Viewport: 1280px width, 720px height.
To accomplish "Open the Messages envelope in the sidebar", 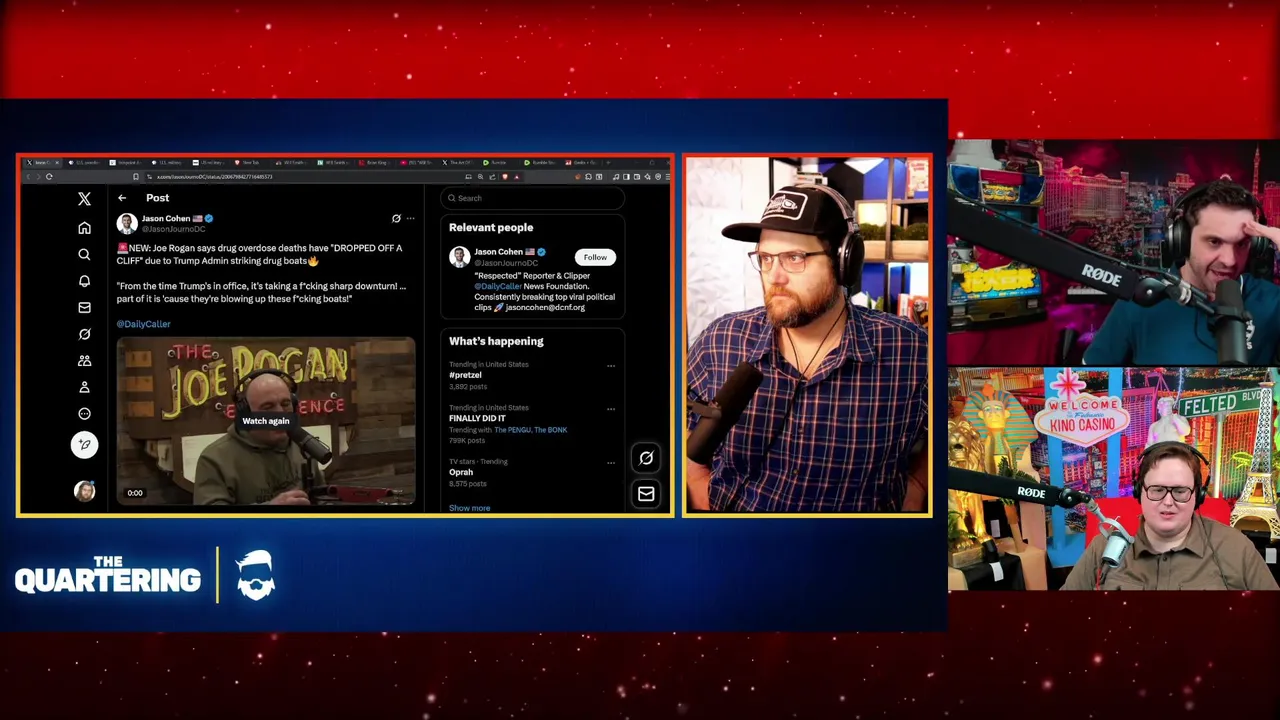I will click(84, 307).
